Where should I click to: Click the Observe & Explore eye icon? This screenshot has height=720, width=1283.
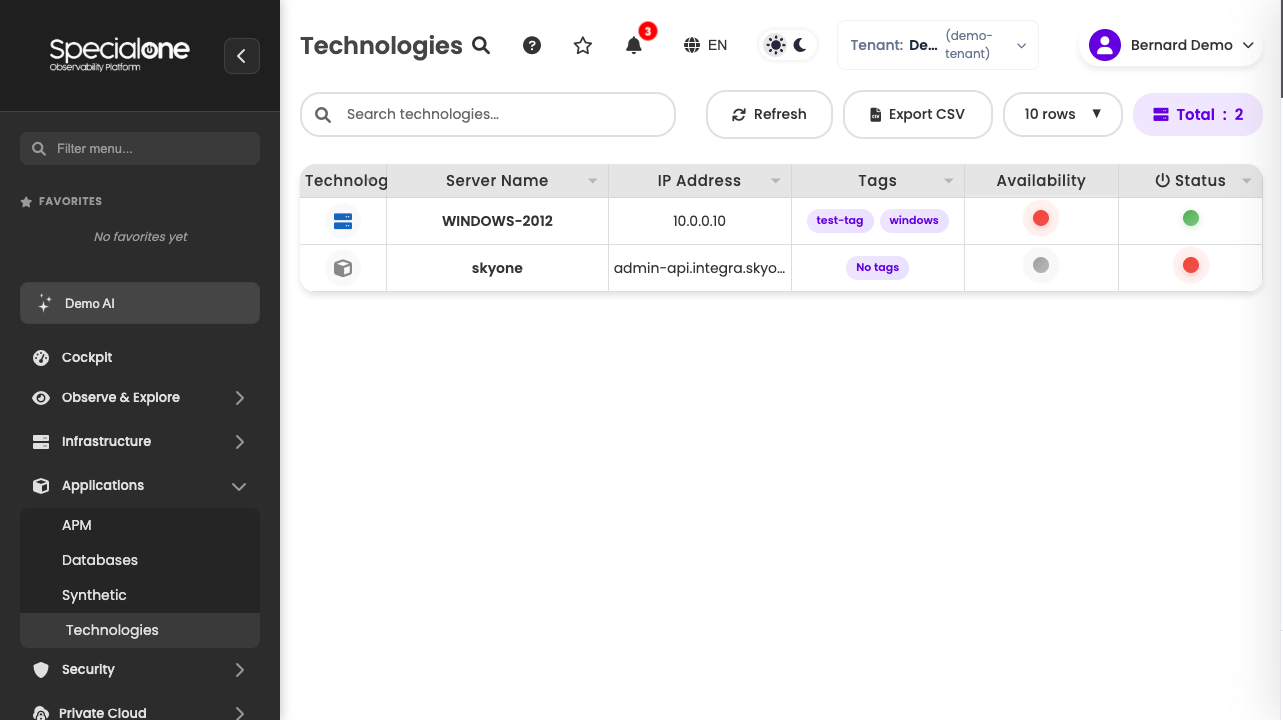[x=41, y=398]
